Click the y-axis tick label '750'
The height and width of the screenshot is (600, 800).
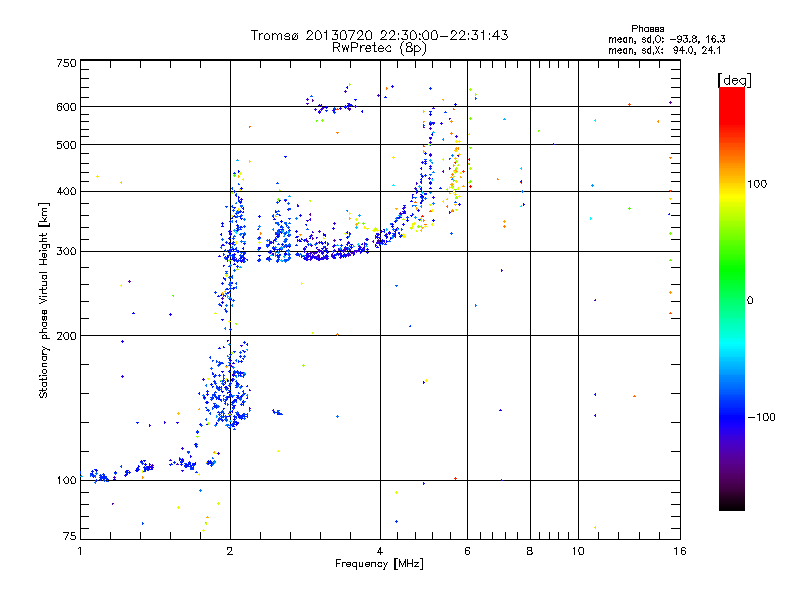point(66,63)
